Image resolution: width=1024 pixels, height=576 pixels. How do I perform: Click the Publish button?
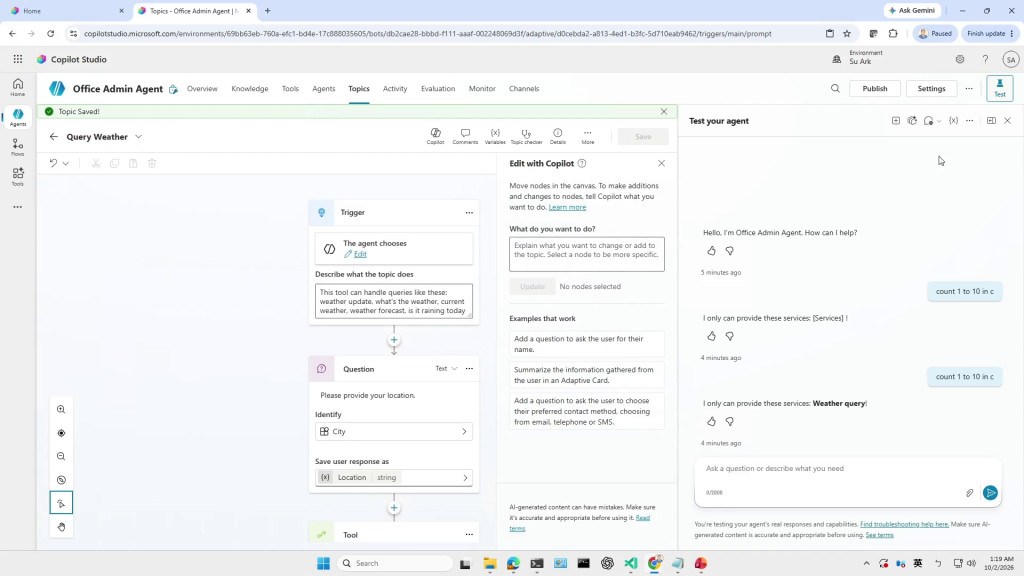(x=874, y=89)
